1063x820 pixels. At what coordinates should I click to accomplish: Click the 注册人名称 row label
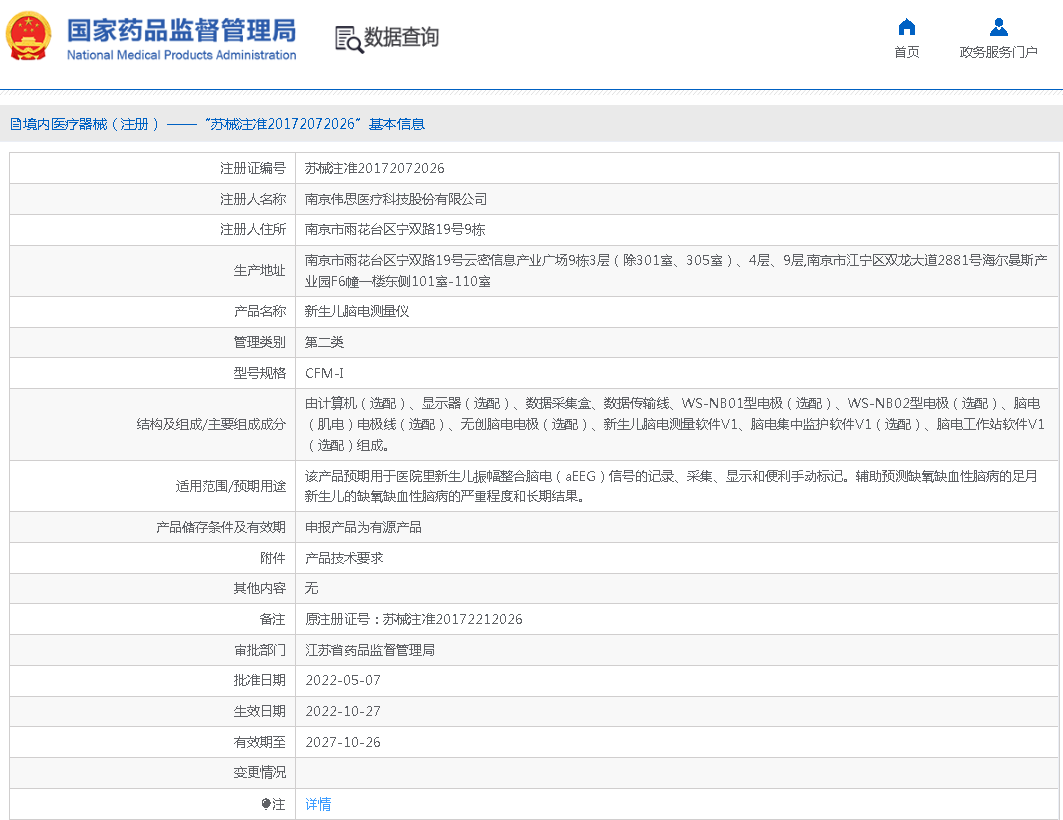click(254, 198)
